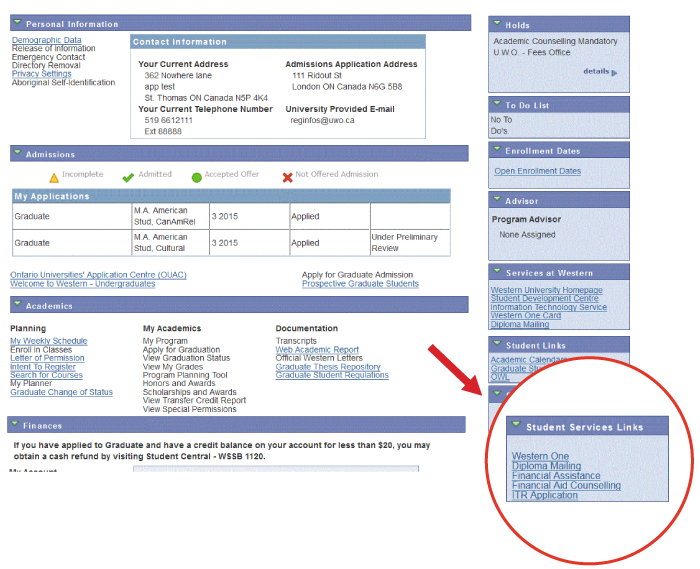Click Apply for Graduate Admission text
This screenshot has width=700, height=569.
tap(357, 275)
